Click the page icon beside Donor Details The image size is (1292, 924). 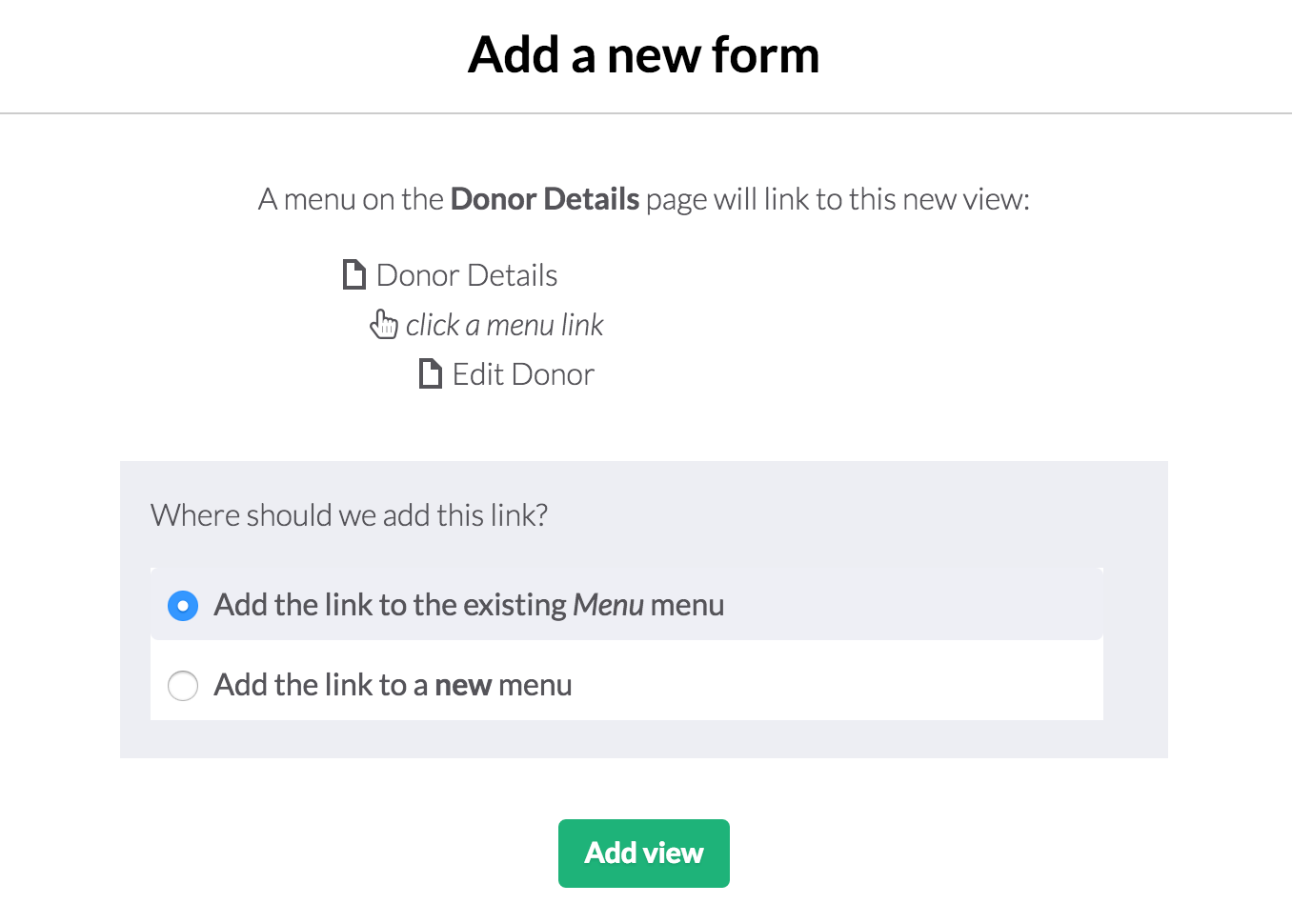(354, 274)
